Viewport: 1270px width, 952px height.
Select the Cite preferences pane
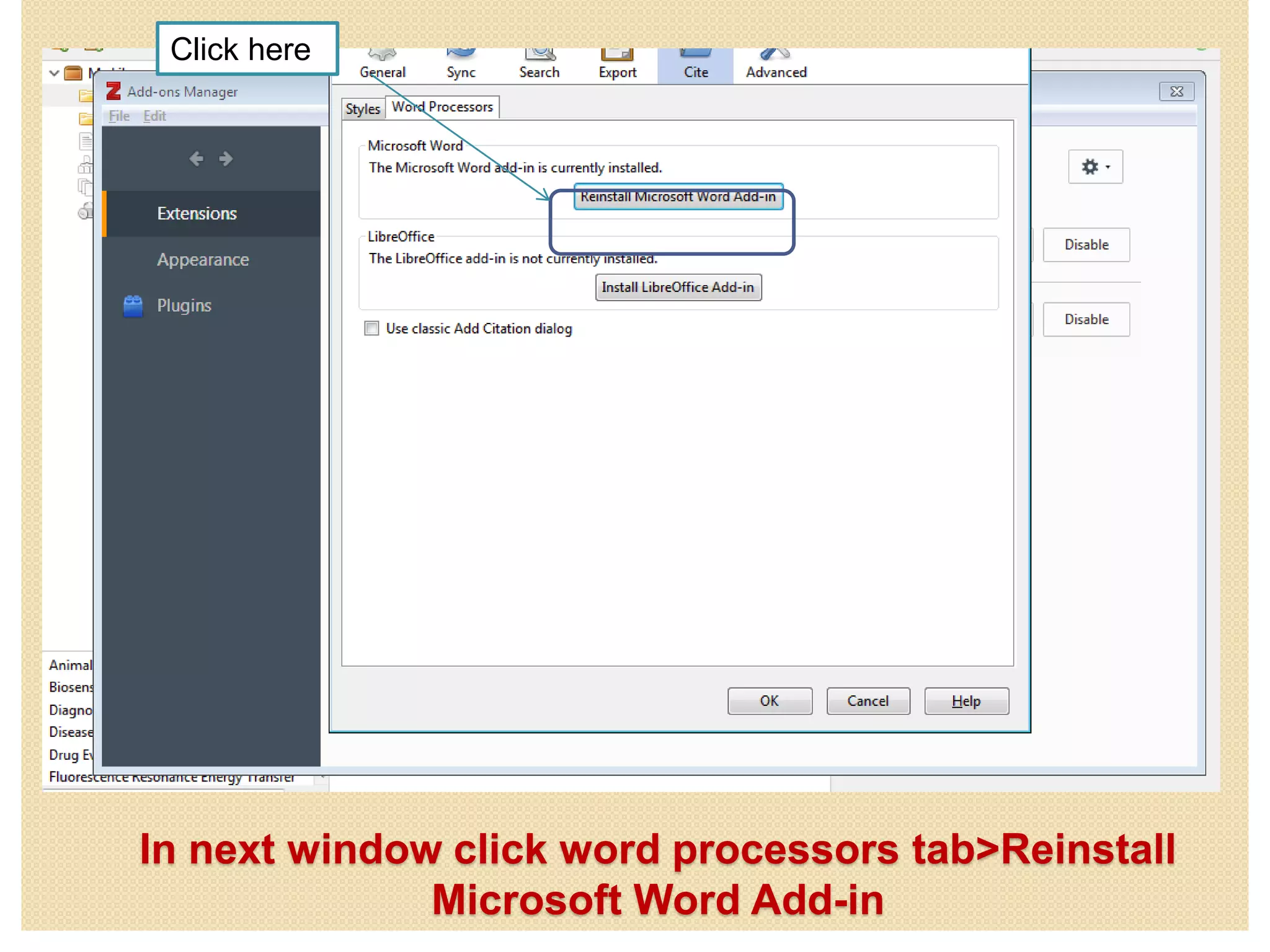[696, 66]
